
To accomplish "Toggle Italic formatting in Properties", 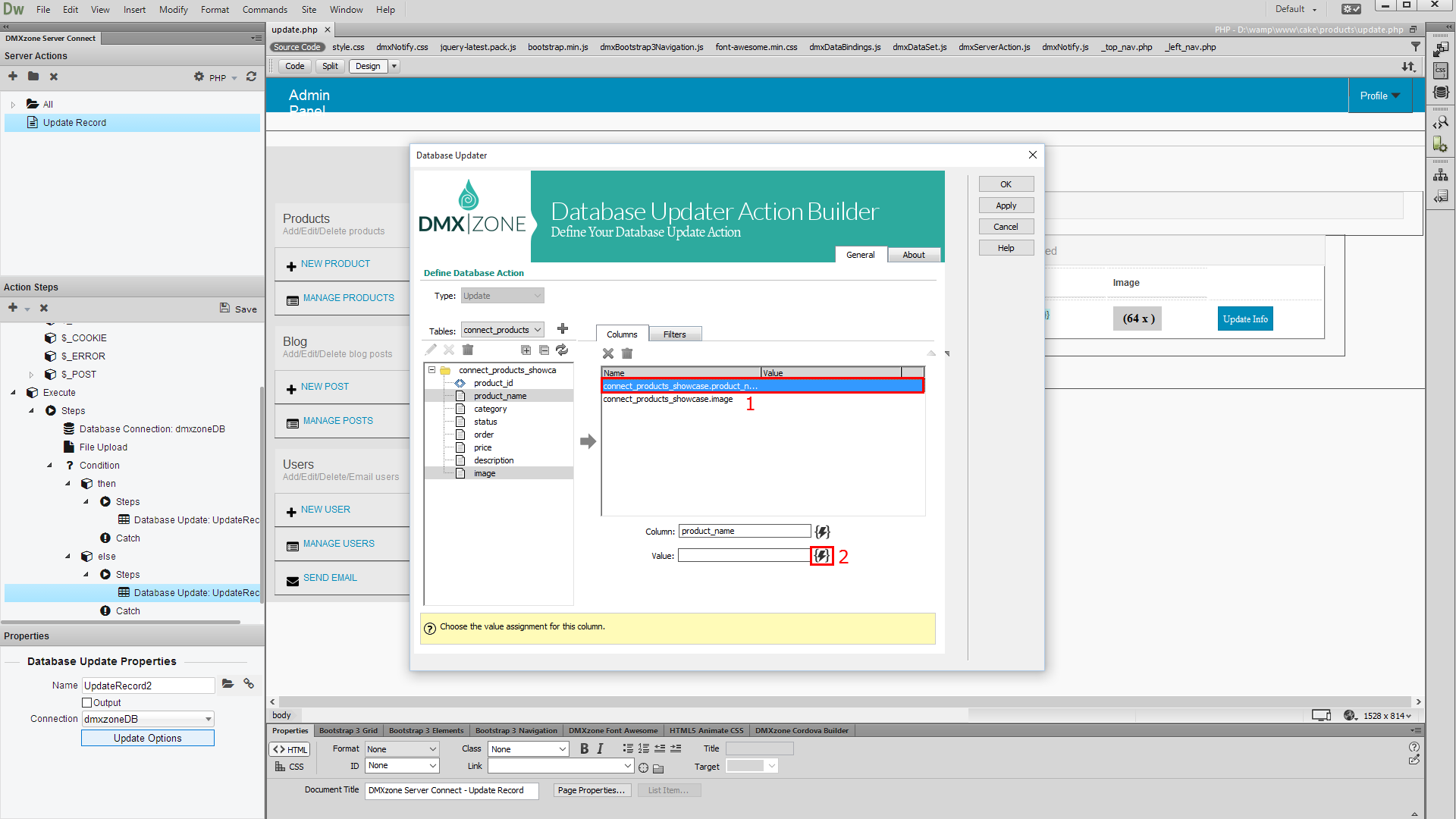I will pos(600,748).
